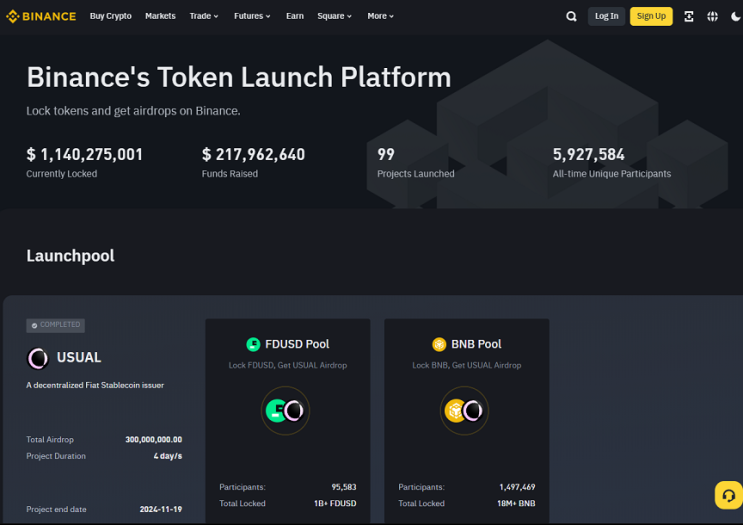This screenshot has width=743, height=525.
Task: Open the search magnifier icon
Action: pyautogui.click(x=571, y=17)
